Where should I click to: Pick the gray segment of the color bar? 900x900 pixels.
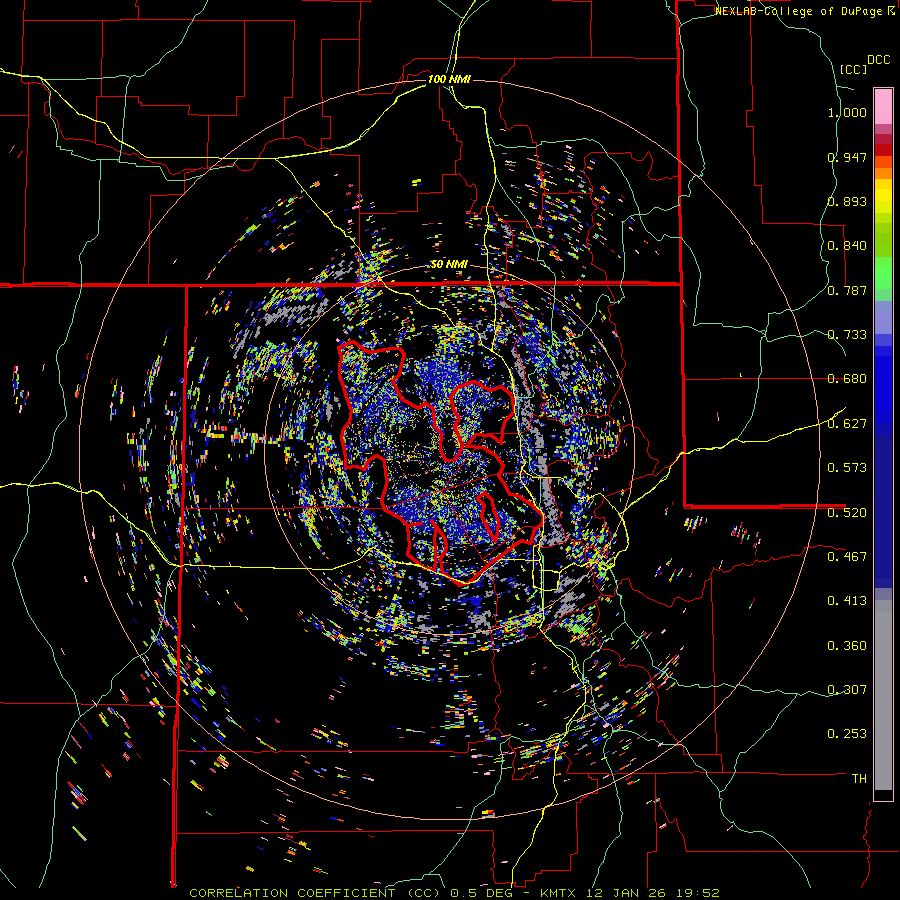point(883,695)
